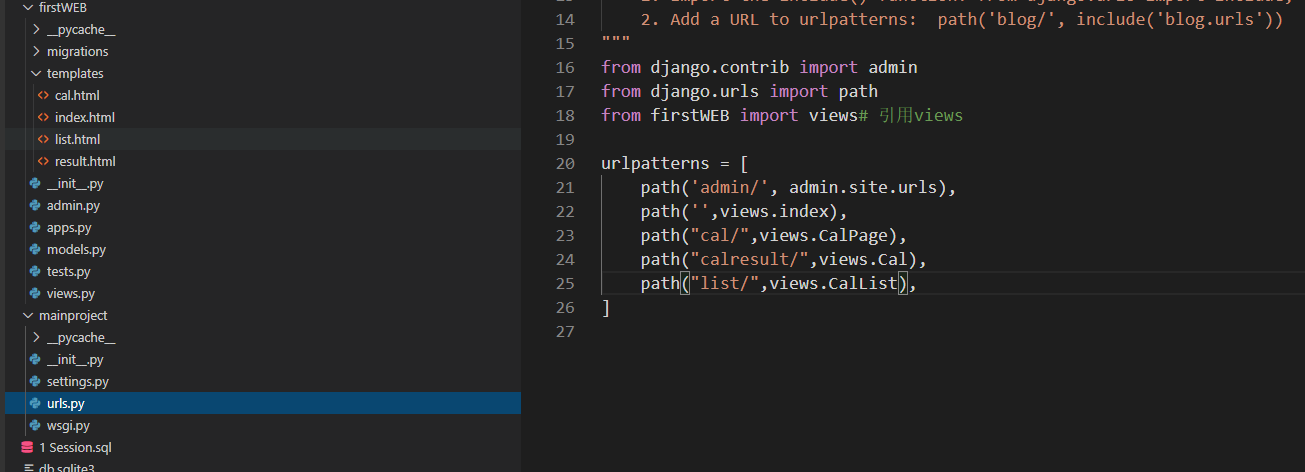1305x472 pixels.
Task: Open list.html file
Action: coord(77,140)
